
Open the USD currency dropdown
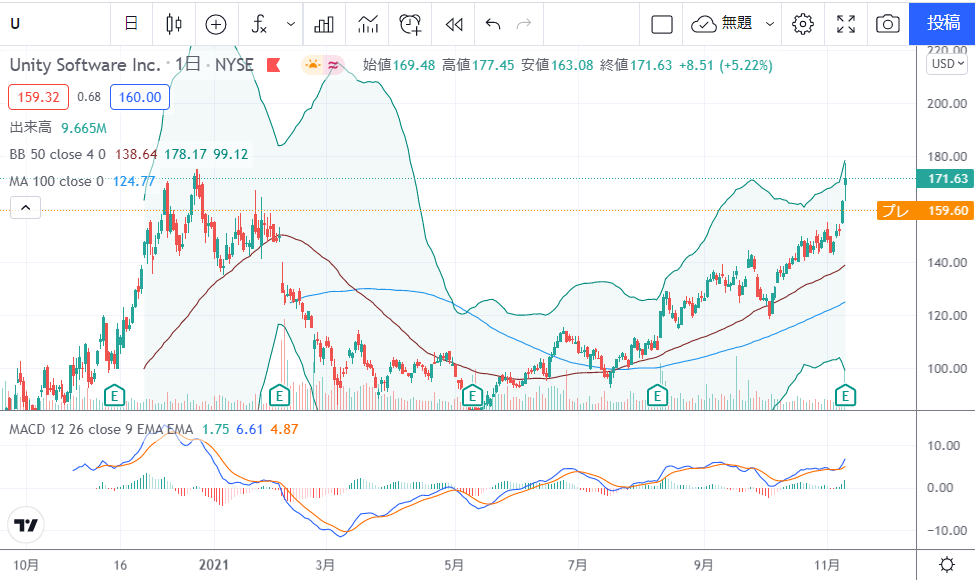point(948,63)
